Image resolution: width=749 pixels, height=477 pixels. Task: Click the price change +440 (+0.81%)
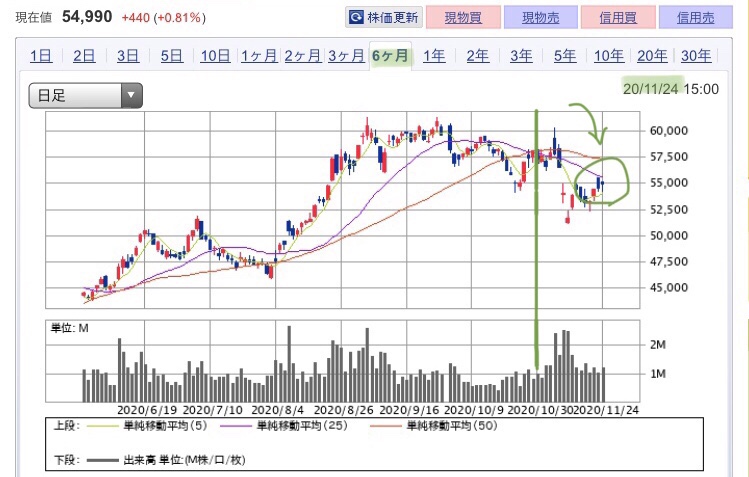pyautogui.click(x=163, y=18)
